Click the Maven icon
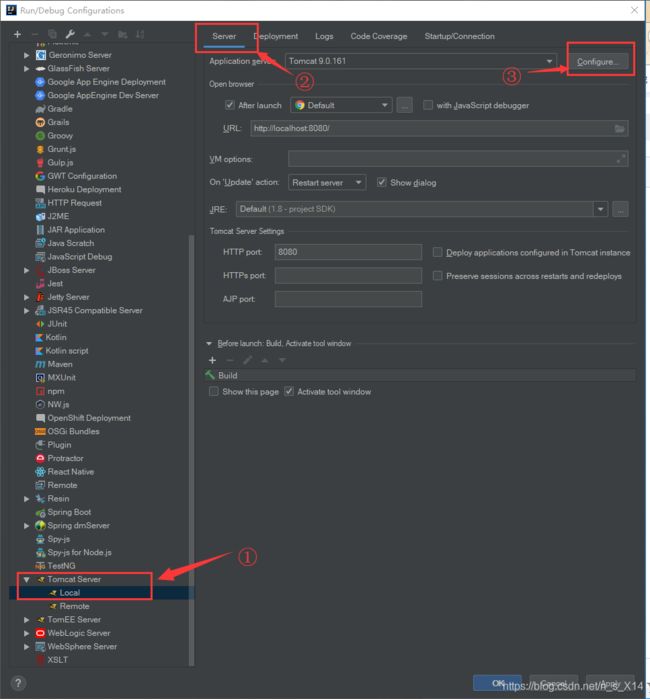Image resolution: width=650 pixels, height=699 pixels. tap(40, 364)
